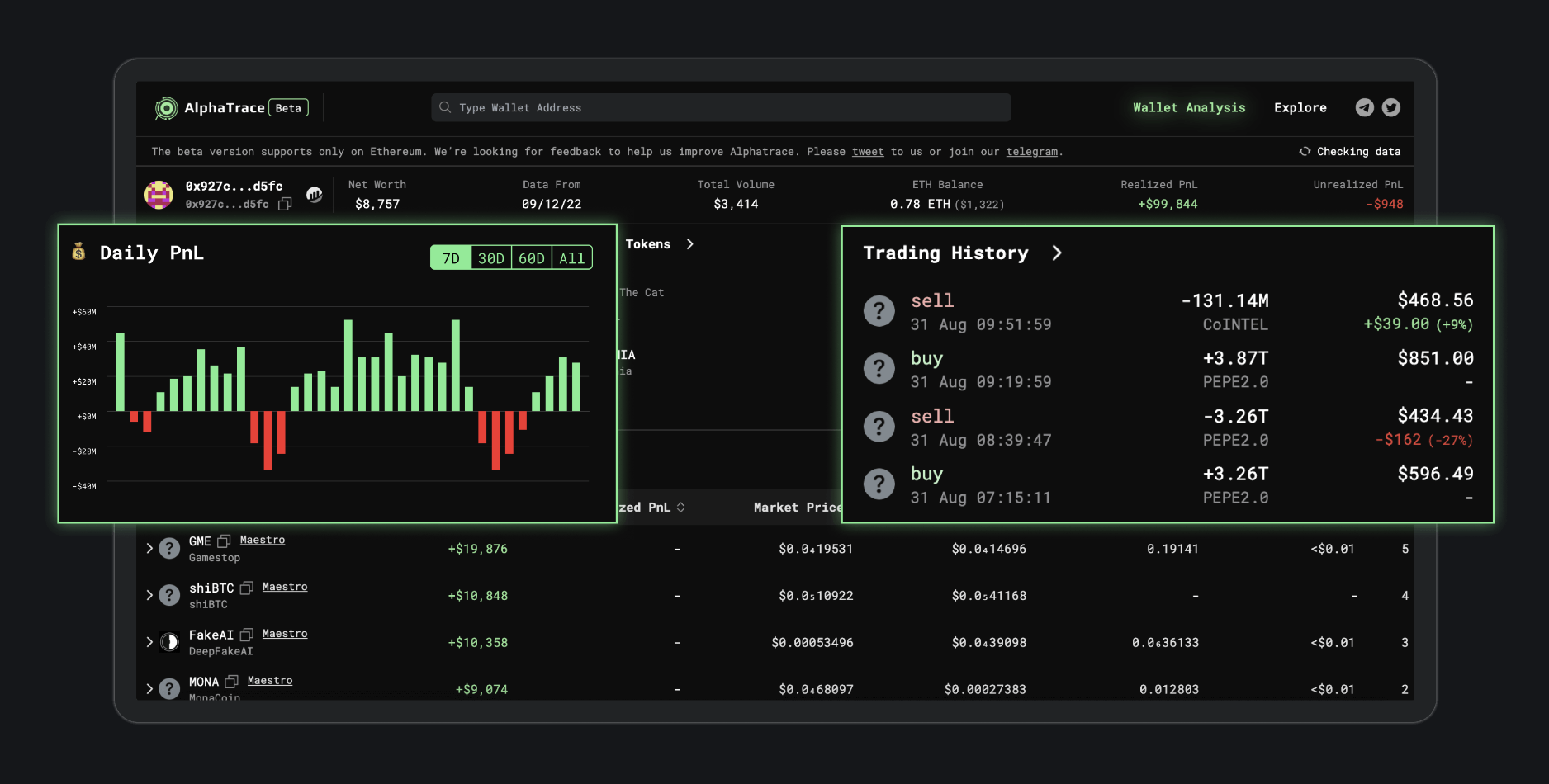Open the Wallet Analysis tab
Image resolution: width=1549 pixels, height=784 pixels.
(1188, 108)
